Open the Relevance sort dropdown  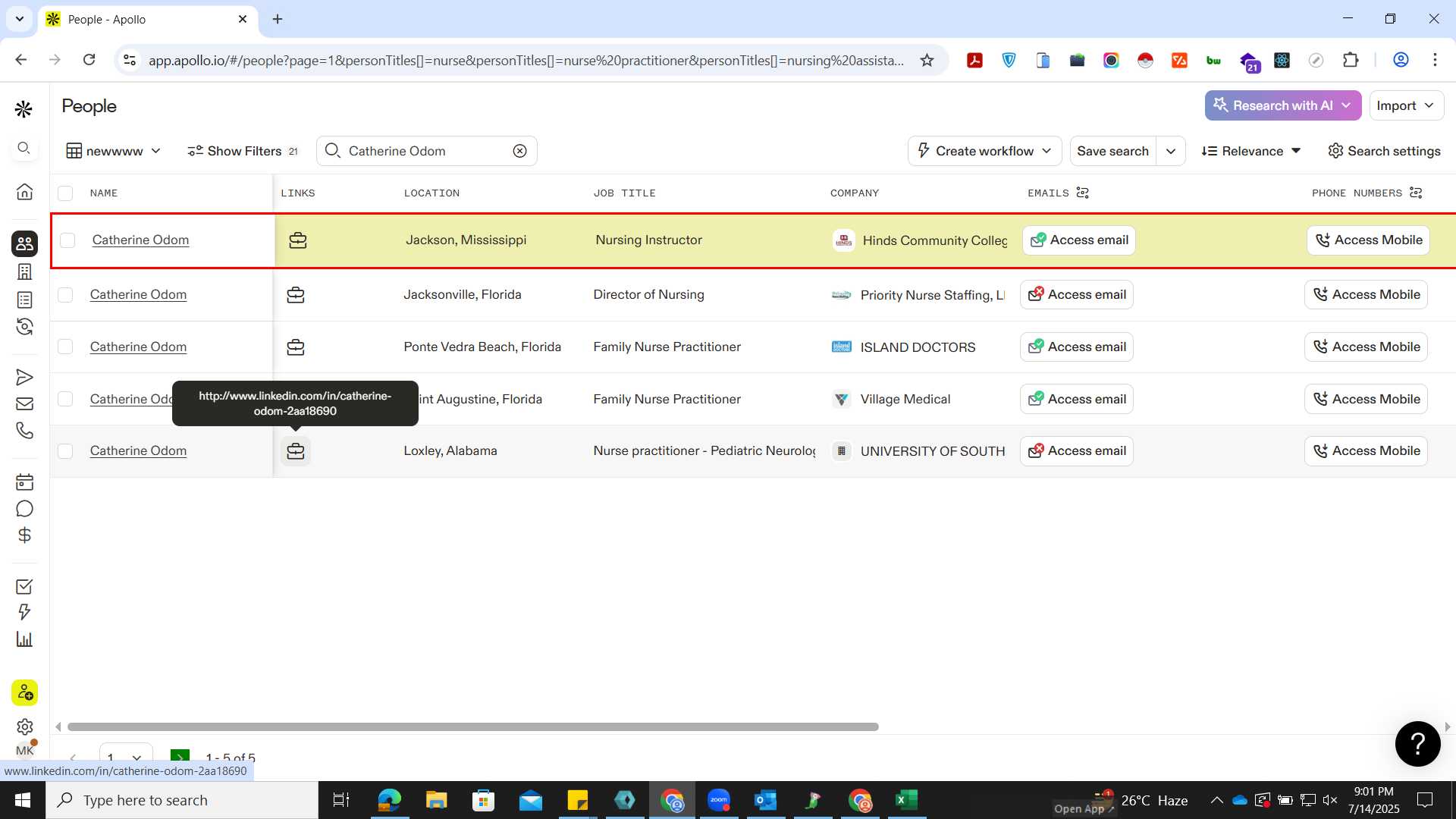click(x=1251, y=151)
